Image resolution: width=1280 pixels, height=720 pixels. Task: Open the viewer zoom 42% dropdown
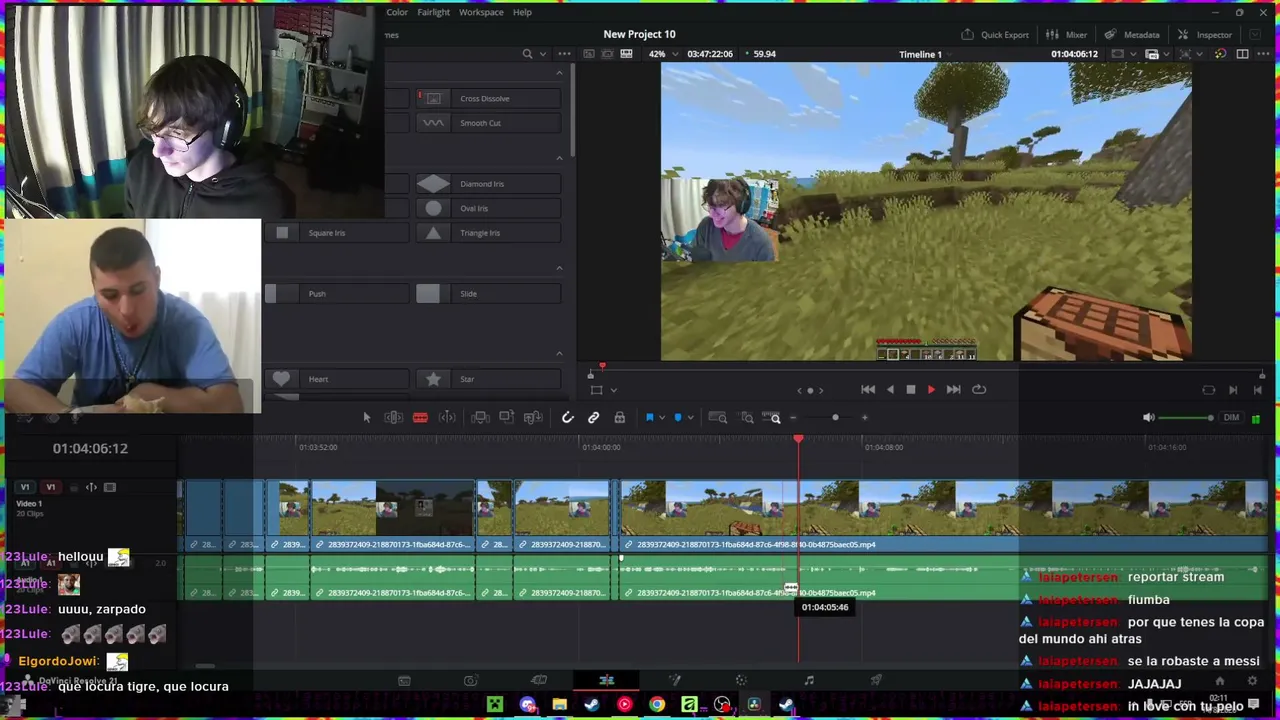click(662, 54)
